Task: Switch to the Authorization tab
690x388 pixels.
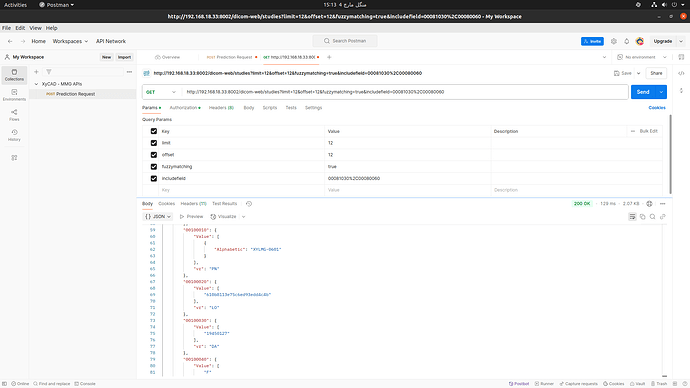Action: (x=185, y=108)
